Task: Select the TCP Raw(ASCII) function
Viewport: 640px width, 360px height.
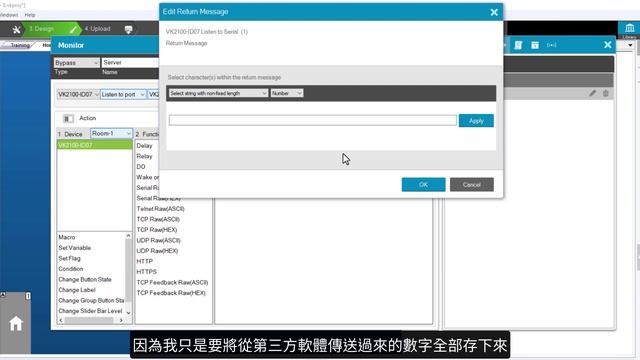Action: (x=158, y=220)
